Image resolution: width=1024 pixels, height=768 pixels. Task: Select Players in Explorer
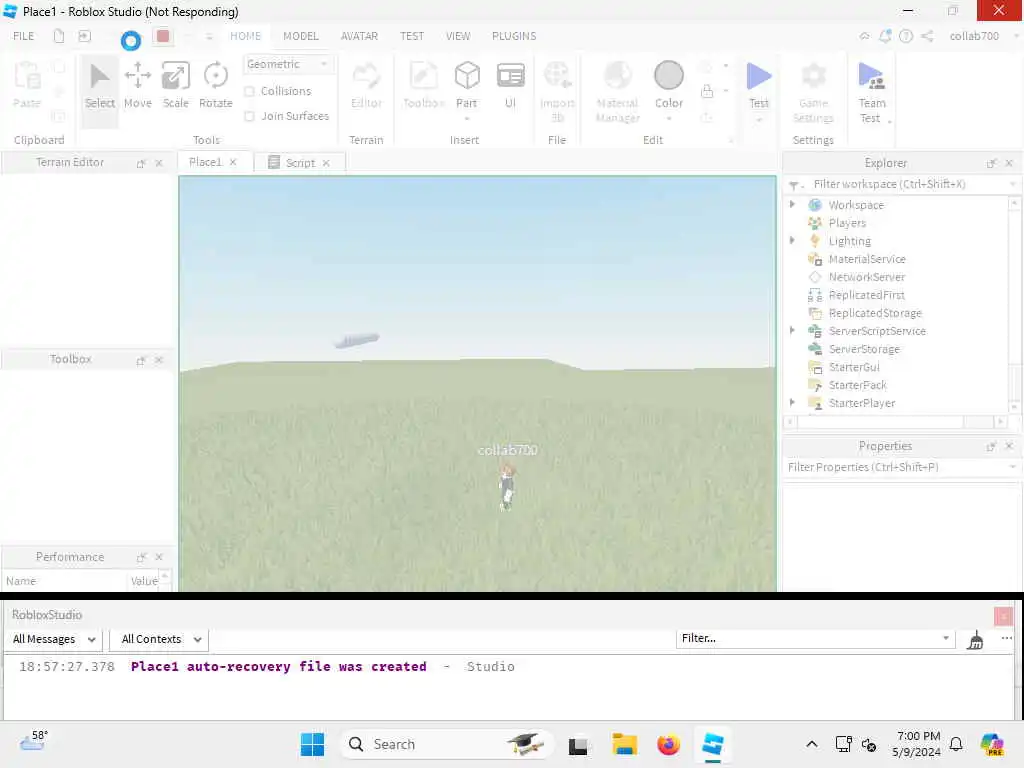tap(846, 223)
